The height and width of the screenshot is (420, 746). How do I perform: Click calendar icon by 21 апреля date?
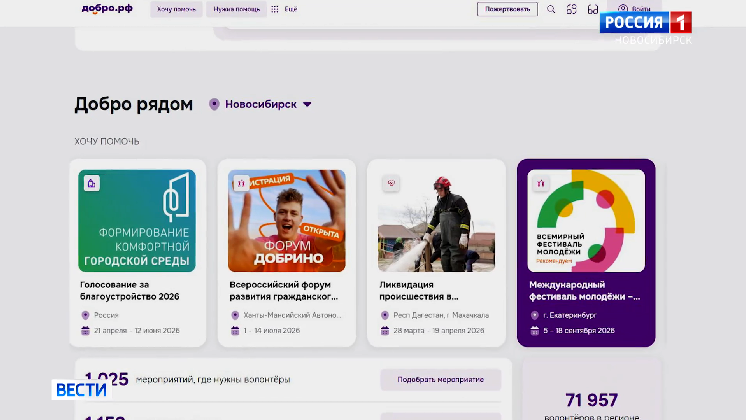(x=85, y=331)
